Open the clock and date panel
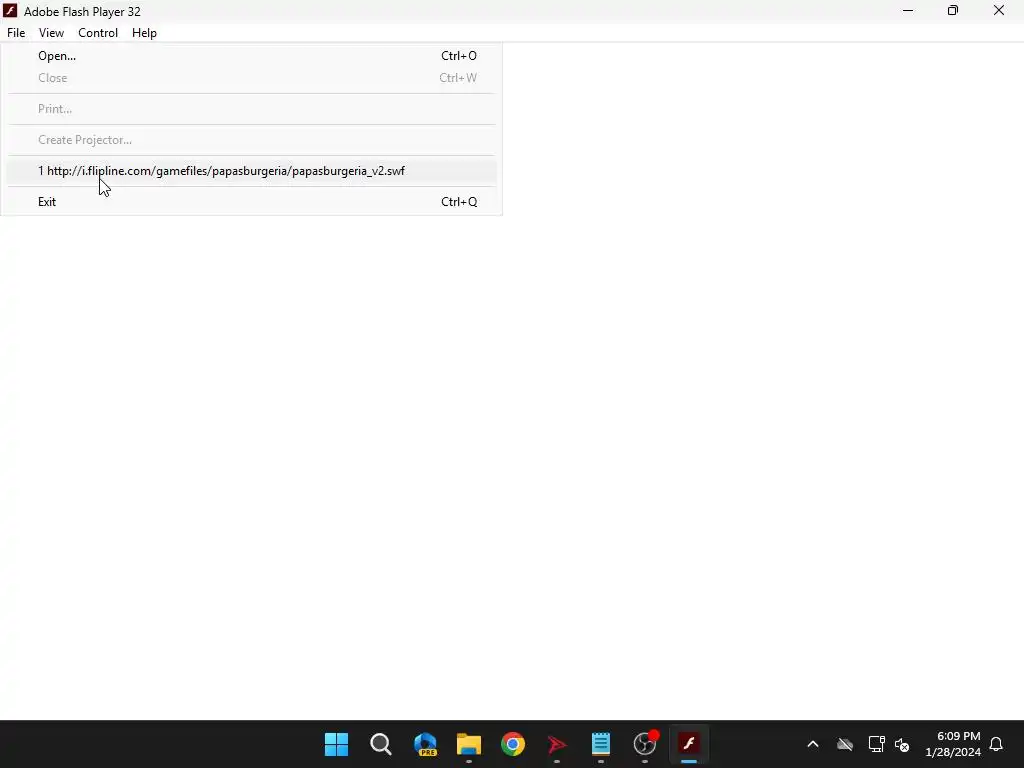Viewport: 1024px width, 768px height. [953, 744]
